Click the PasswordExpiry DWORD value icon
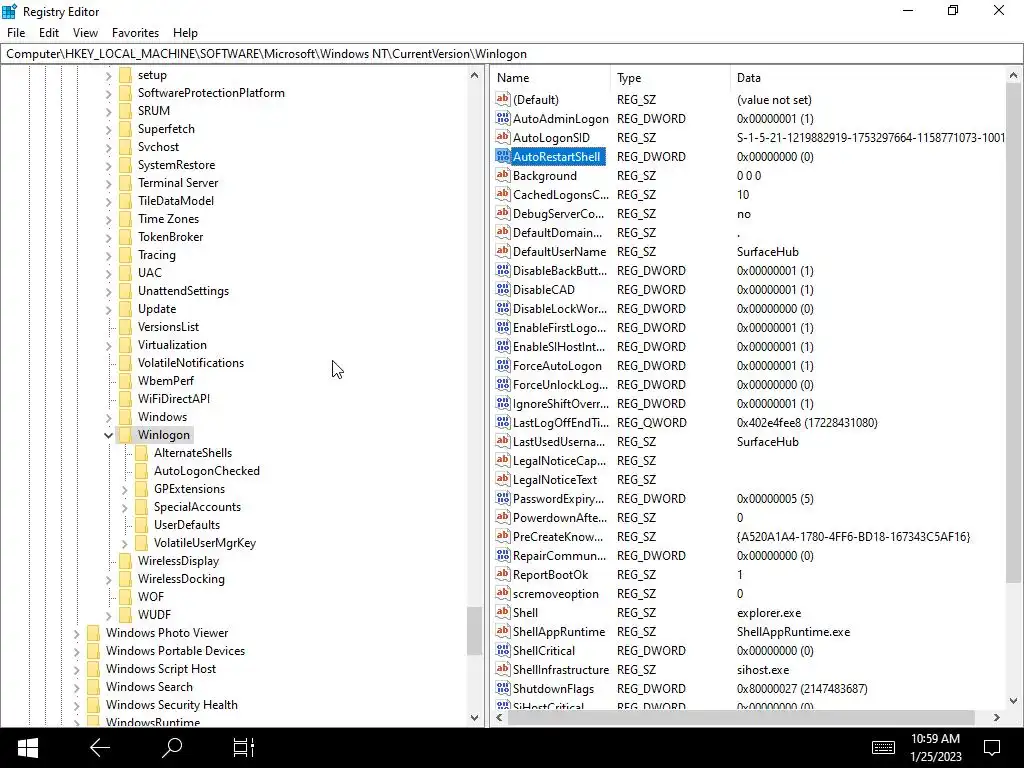The height and width of the screenshot is (768, 1024). tap(502, 498)
